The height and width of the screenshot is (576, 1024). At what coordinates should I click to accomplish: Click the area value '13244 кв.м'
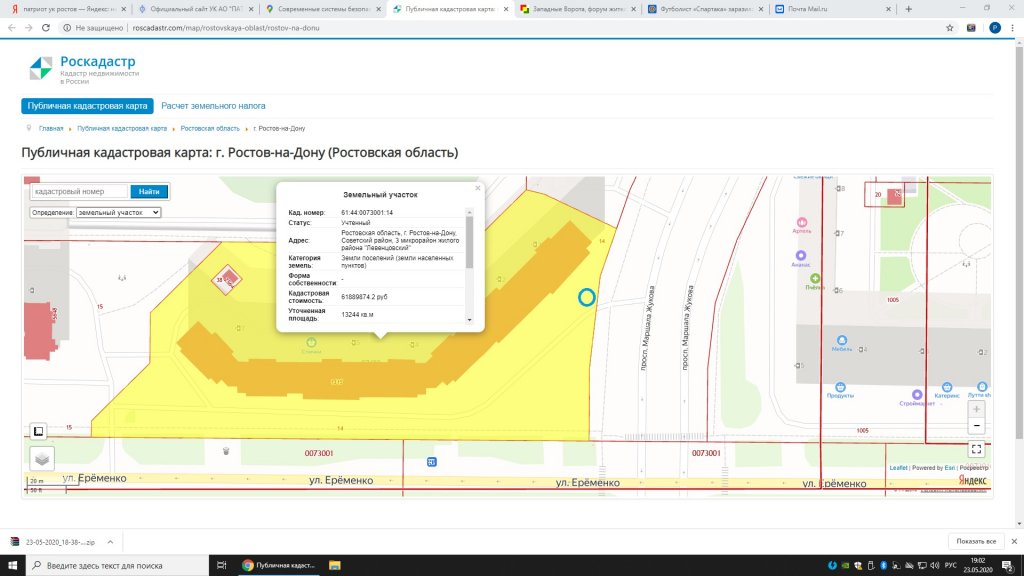pos(357,315)
